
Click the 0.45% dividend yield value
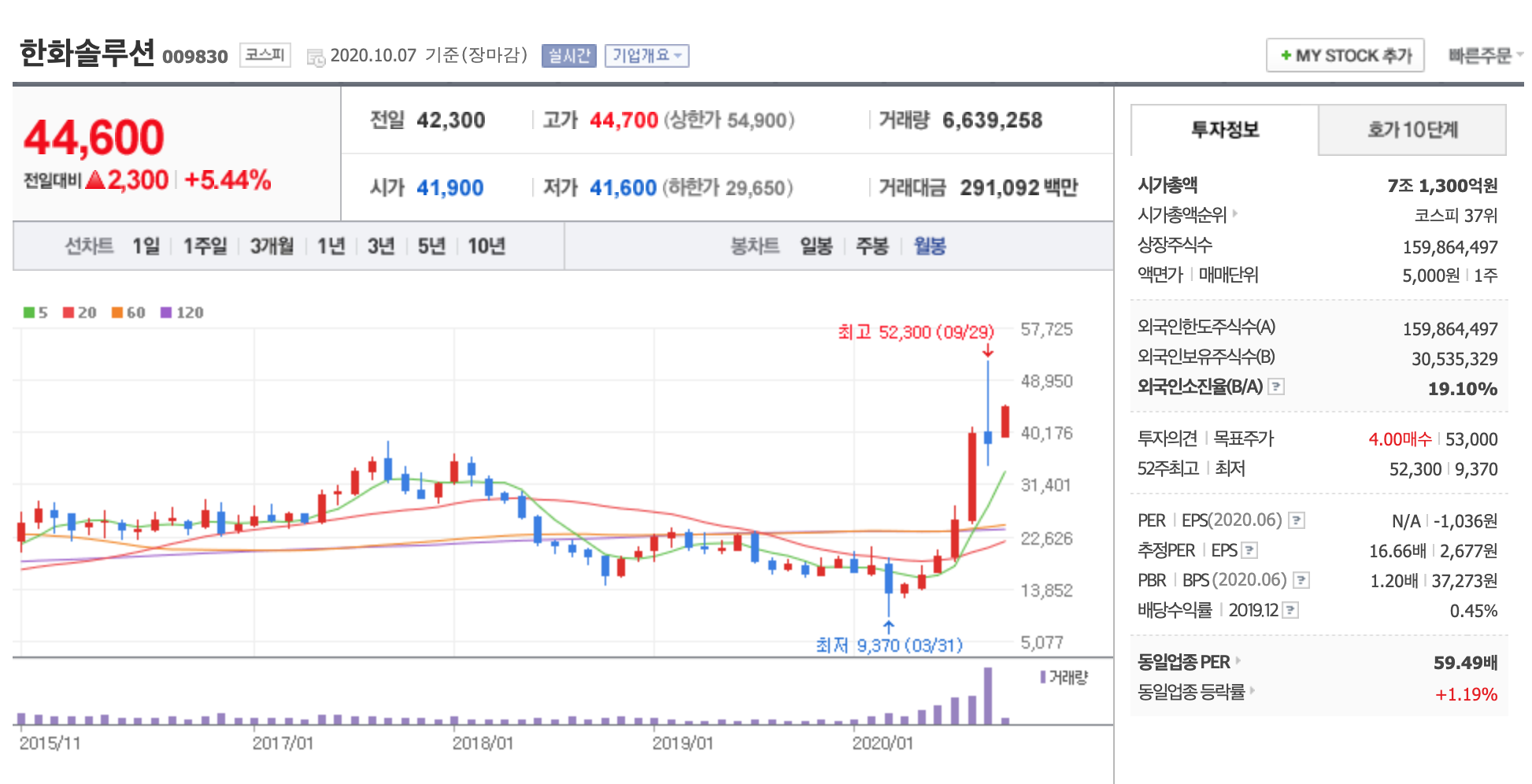(1474, 611)
